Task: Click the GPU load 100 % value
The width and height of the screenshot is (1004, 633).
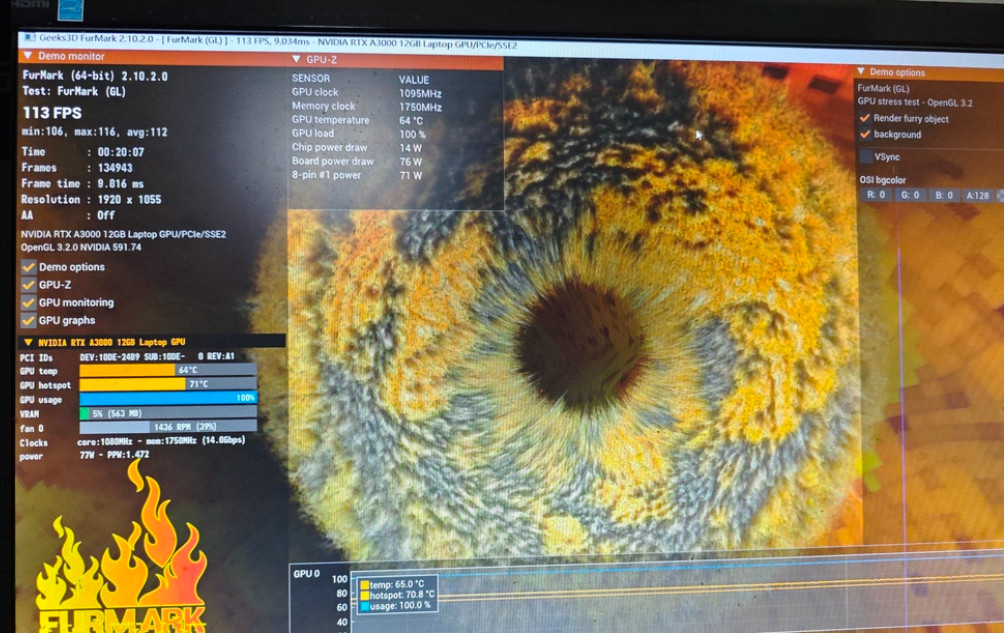Action: click(x=412, y=134)
